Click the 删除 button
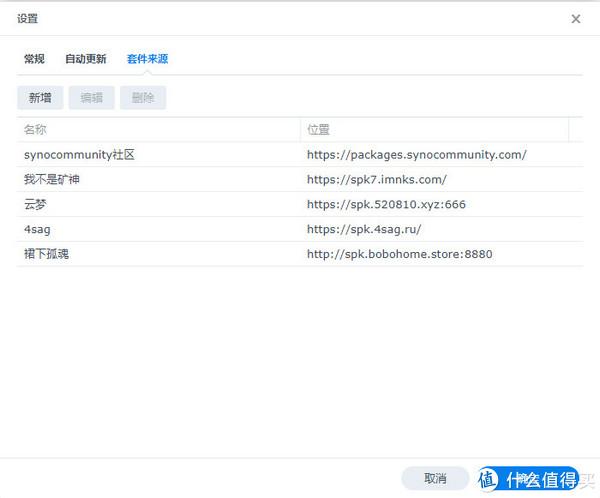 tap(143, 98)
